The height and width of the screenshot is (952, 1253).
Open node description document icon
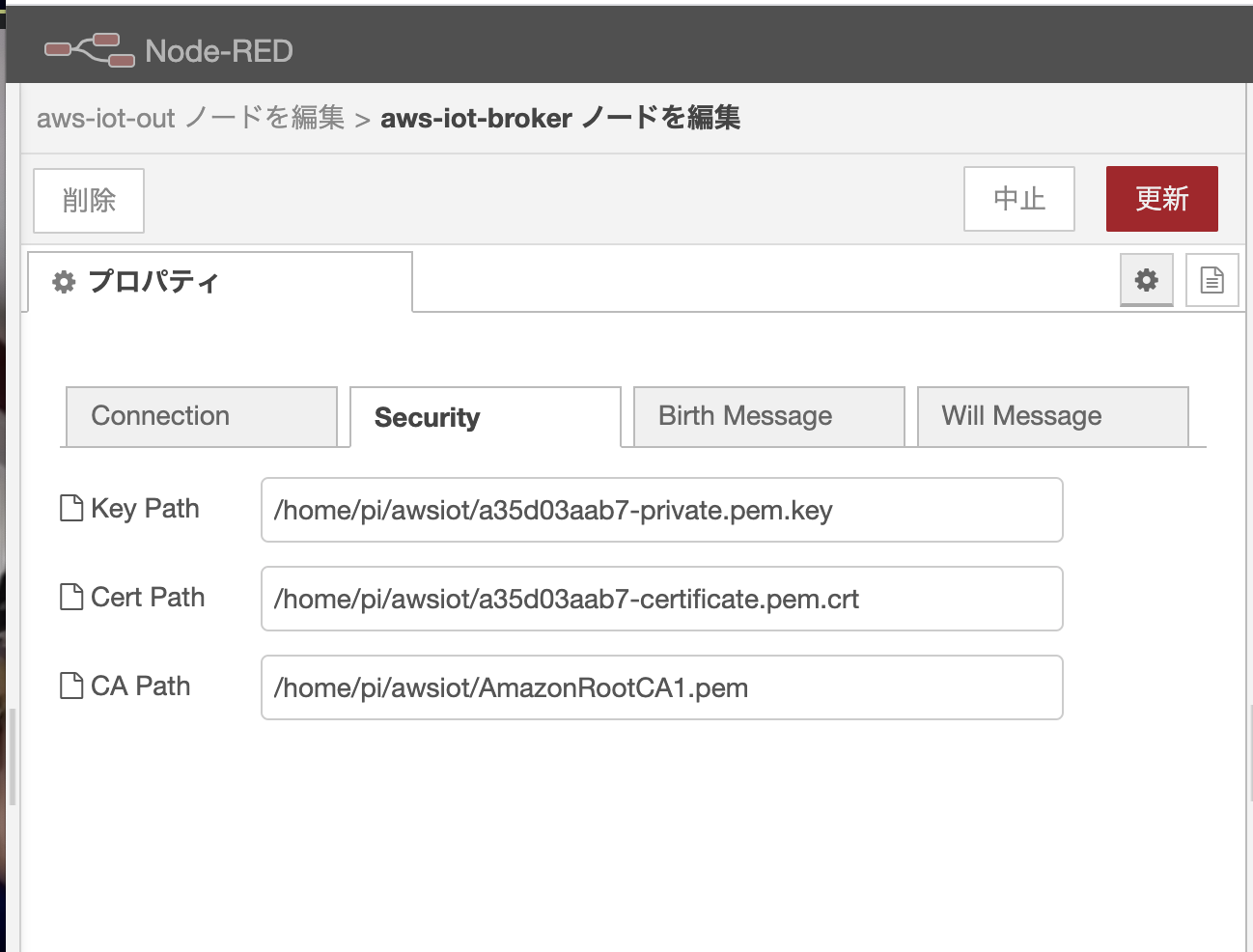[x=1211, y=280]
